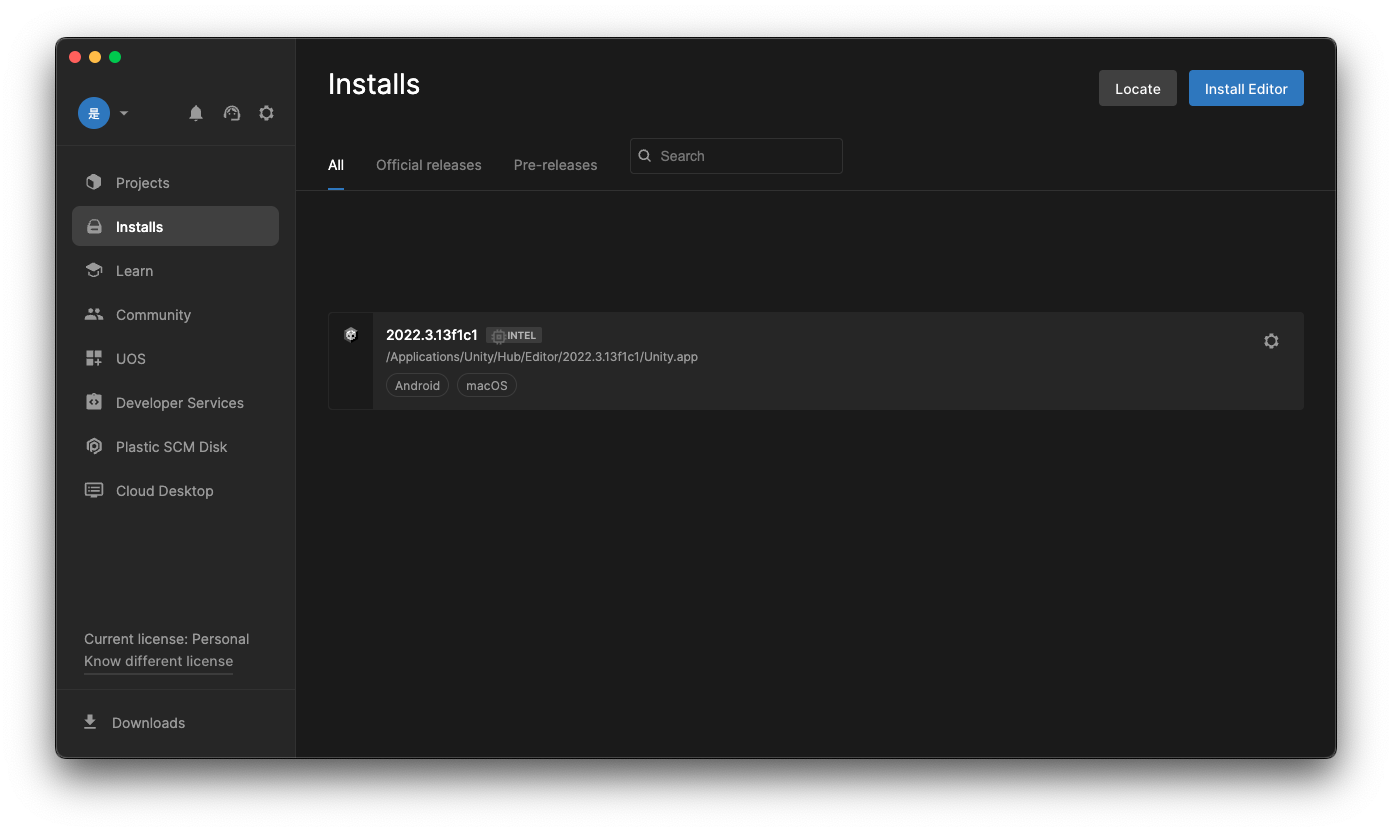Screen dimensions: 1392x832
Task: Expand the account dropdown arrow
Action: (x=124, y=113)
